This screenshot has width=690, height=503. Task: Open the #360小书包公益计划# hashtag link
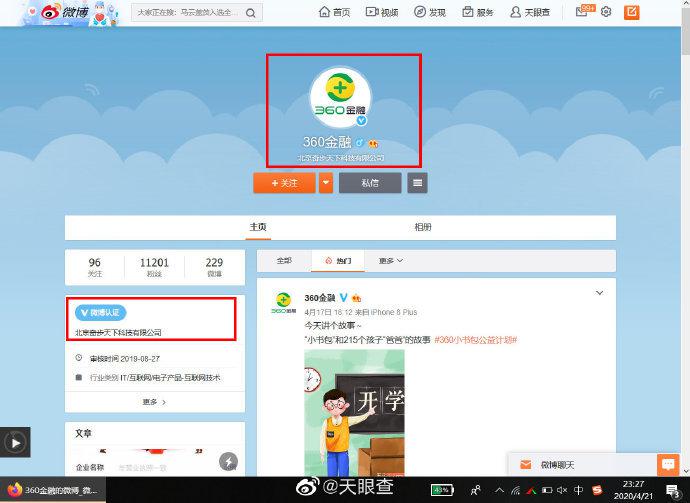(x=476, y=340)
